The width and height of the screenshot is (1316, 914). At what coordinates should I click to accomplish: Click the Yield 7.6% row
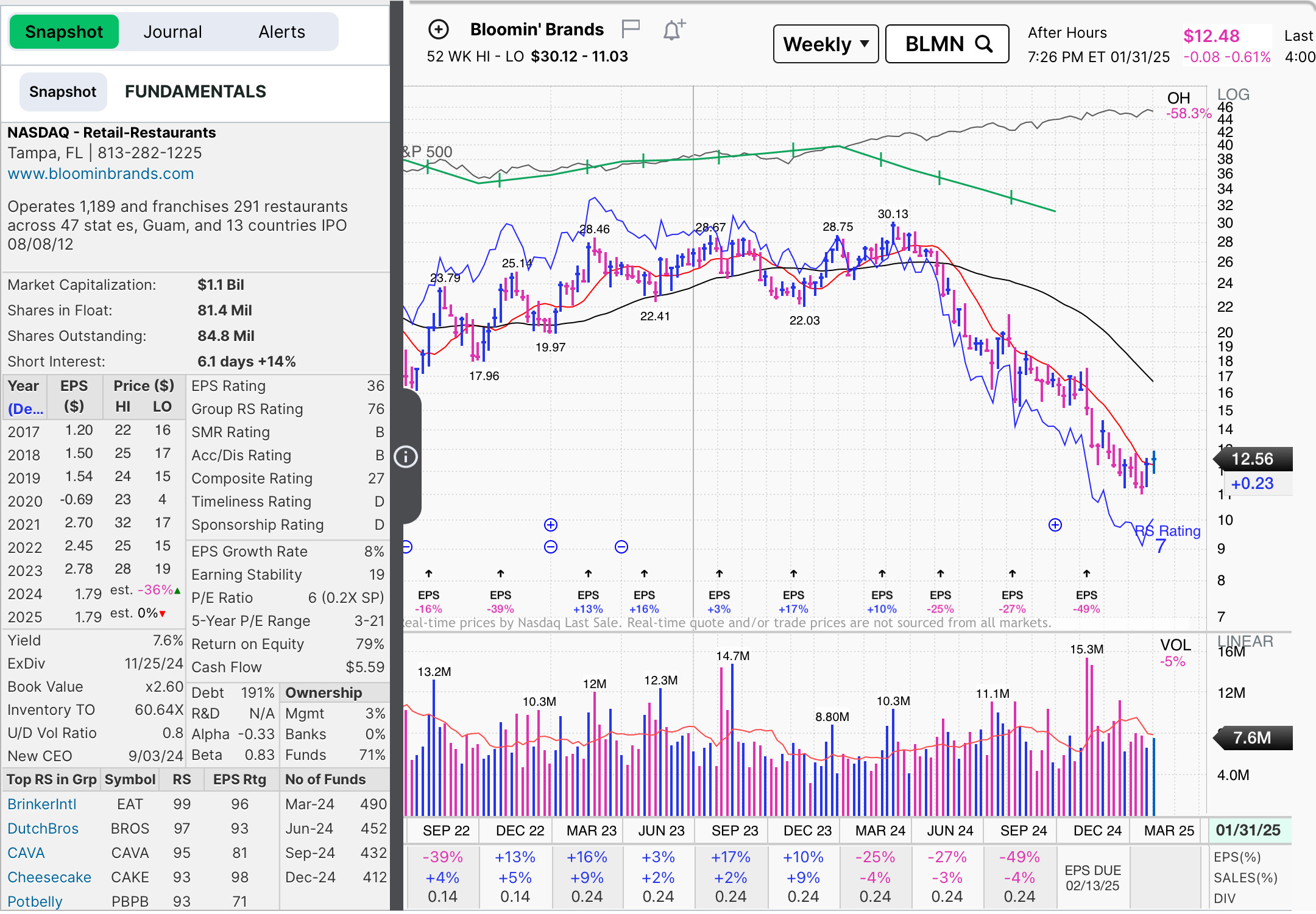point(94,641)
